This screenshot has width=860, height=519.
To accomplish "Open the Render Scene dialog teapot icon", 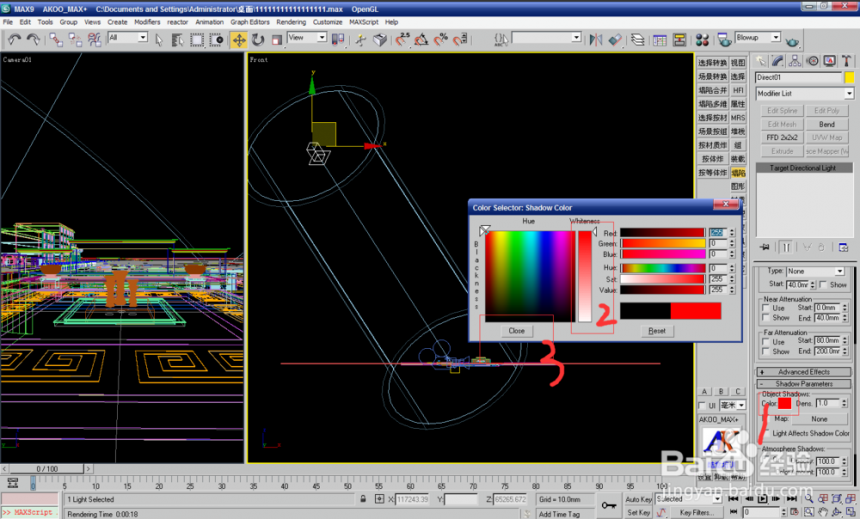I will (x=725, y=40).
